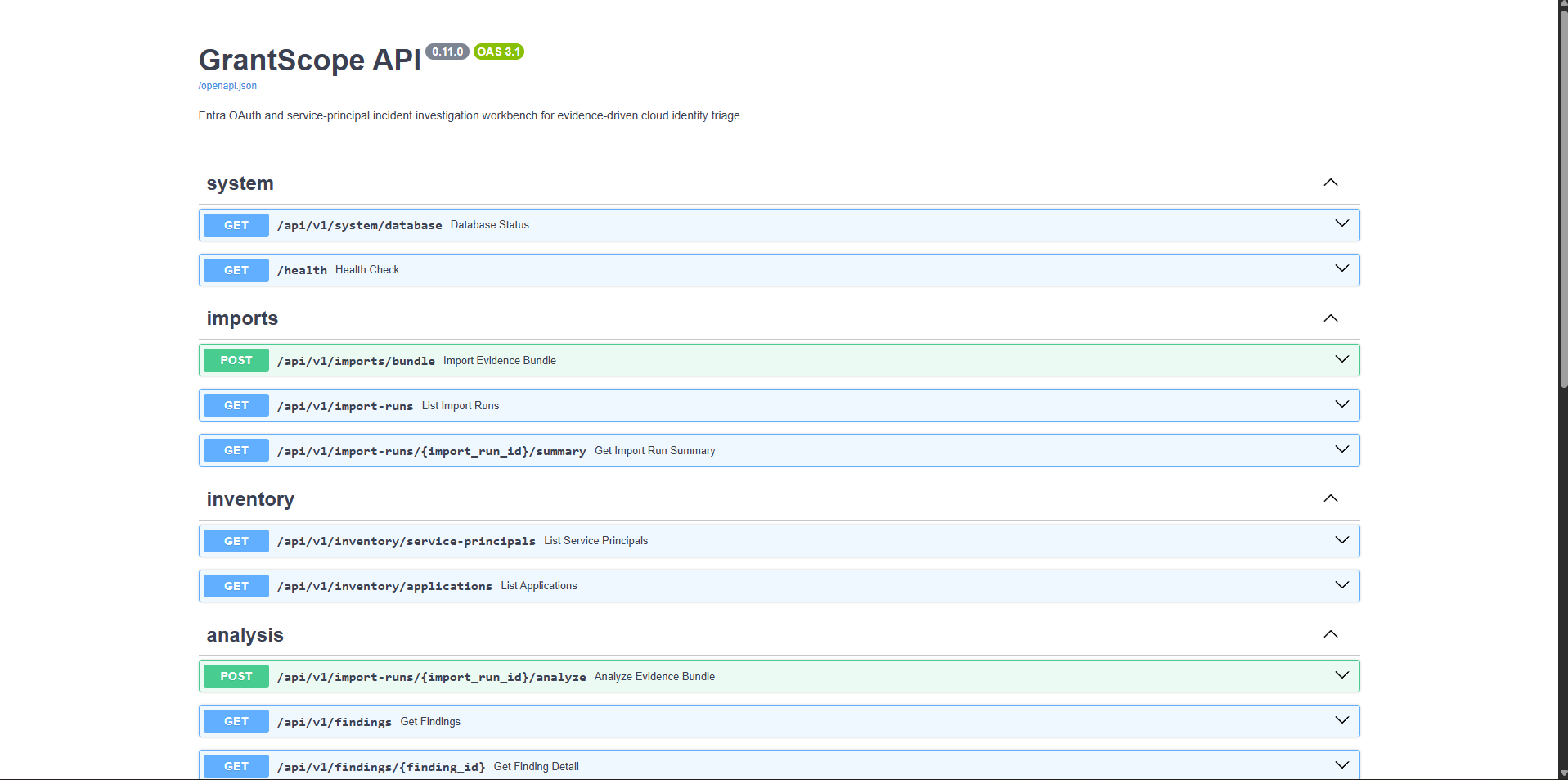The image size is (1568, 780).
Task: Select the inventory tag heading
Action: [250, 499]
